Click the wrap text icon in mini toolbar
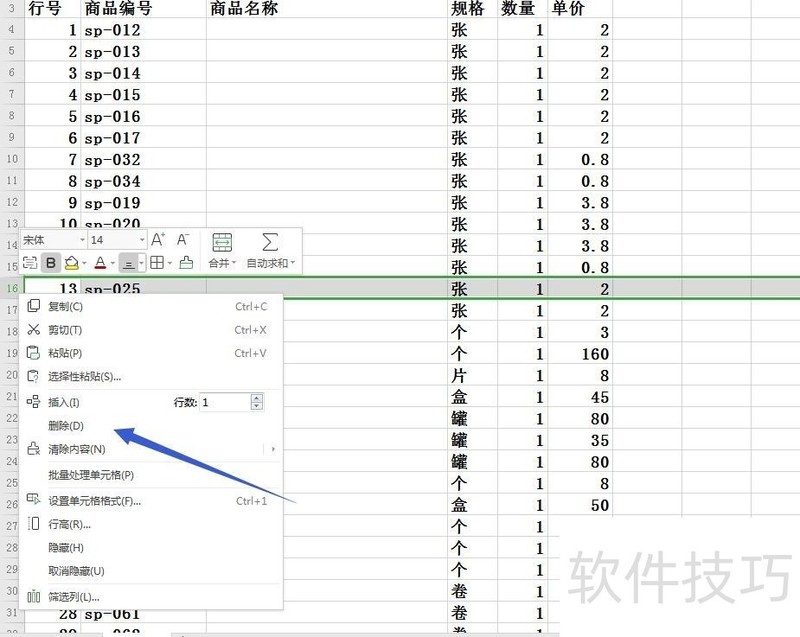Viewport: 800px width, 637px height. click(30, 263)
